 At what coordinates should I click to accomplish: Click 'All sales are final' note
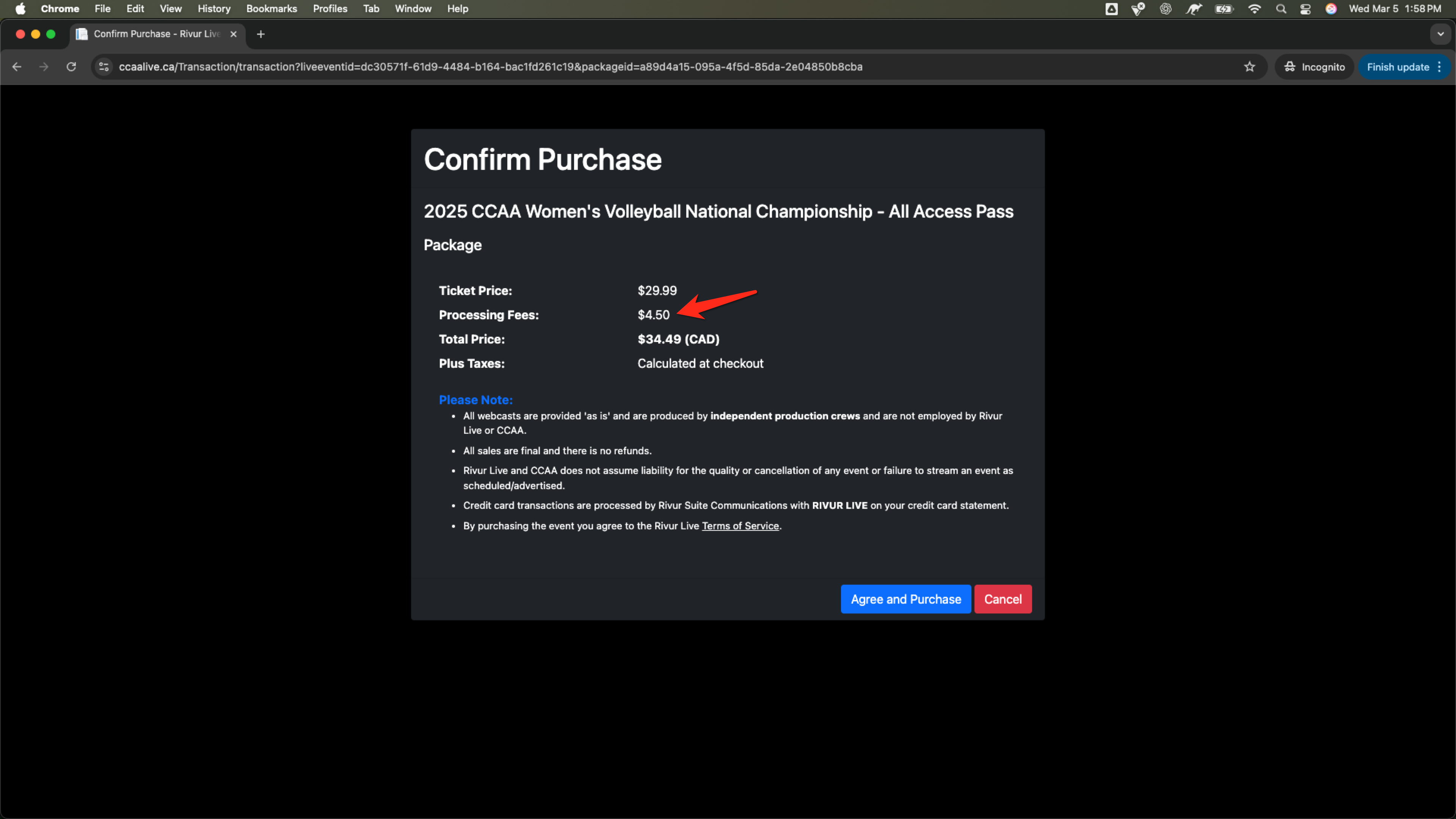pyautogui.click(x=557, y=450)
